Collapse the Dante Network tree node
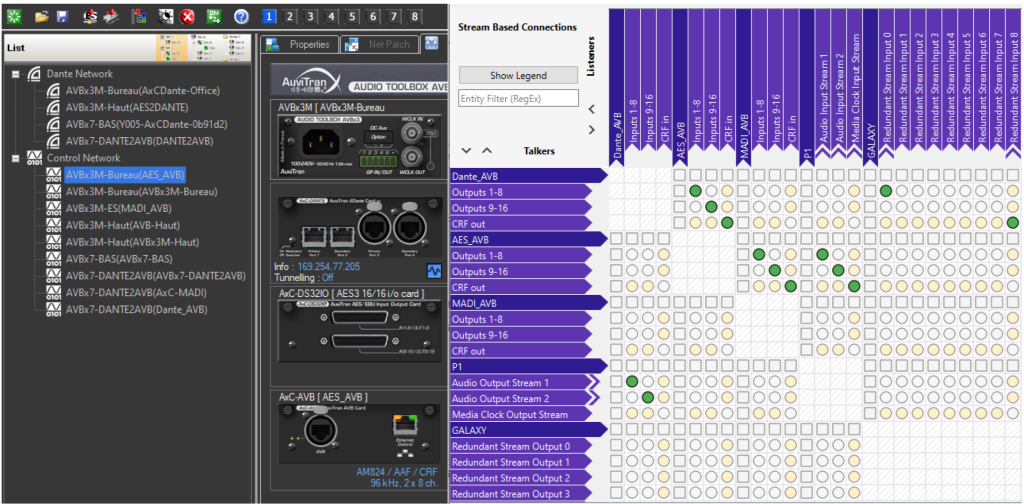 pyautogui.click(x=16, y=74)
